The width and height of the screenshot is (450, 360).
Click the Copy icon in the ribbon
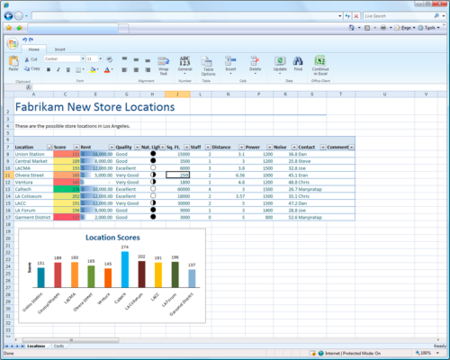point(27,69)
